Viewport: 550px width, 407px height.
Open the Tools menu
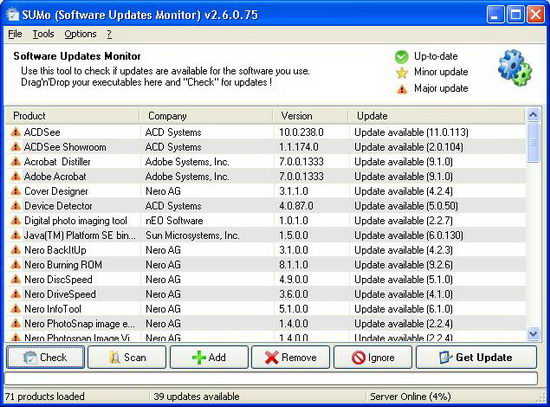point(43,34)
